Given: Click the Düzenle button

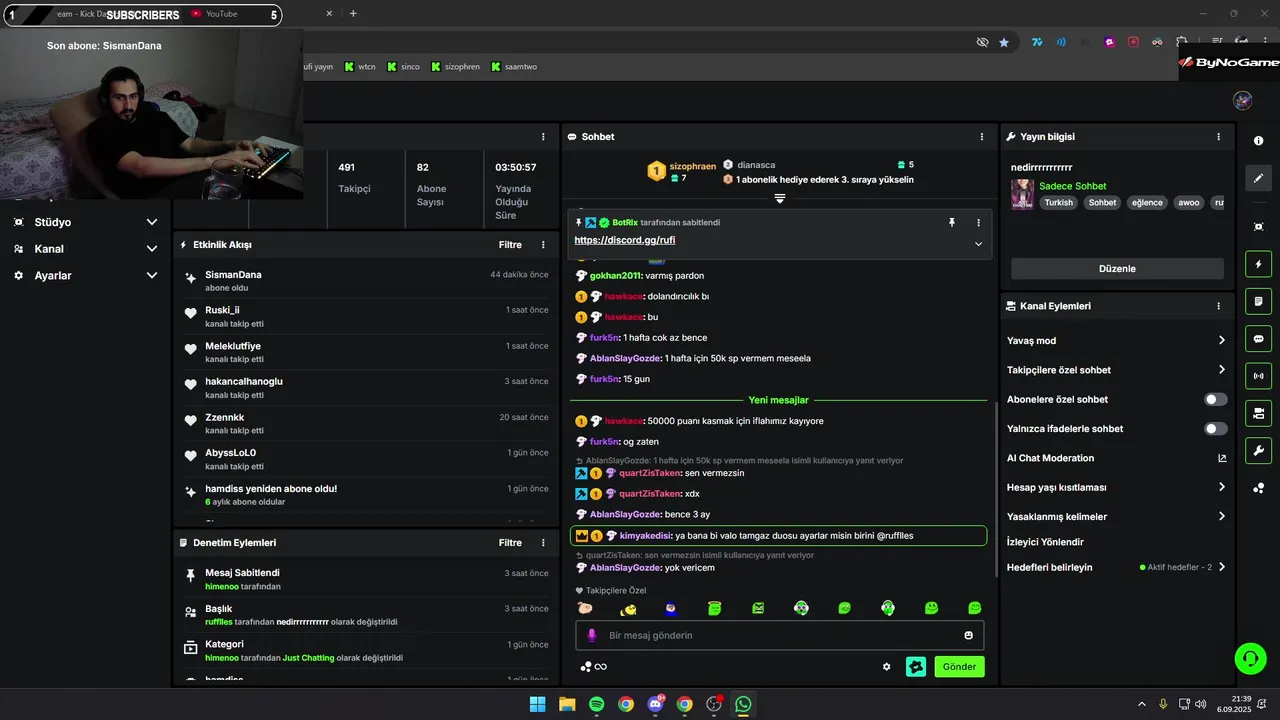Looking at the screenshot, I should point(1117,269).
